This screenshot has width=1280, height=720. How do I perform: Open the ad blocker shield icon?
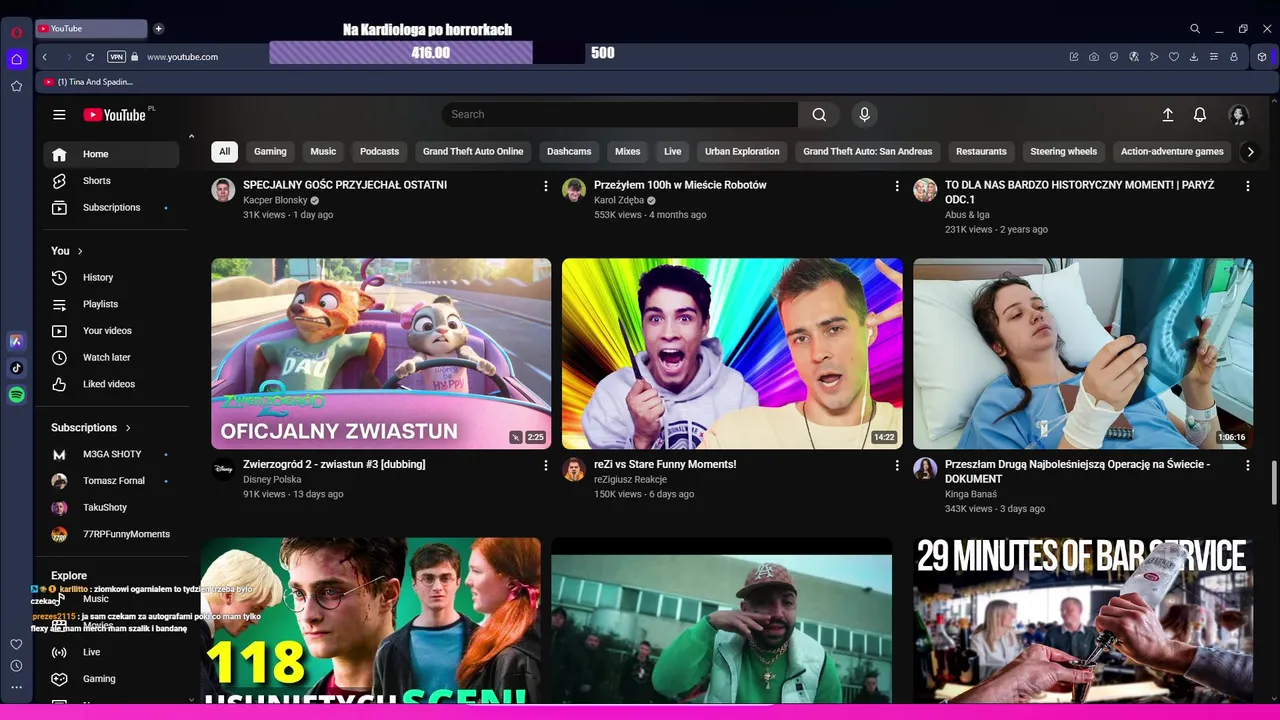click(x=1114, y=57)
